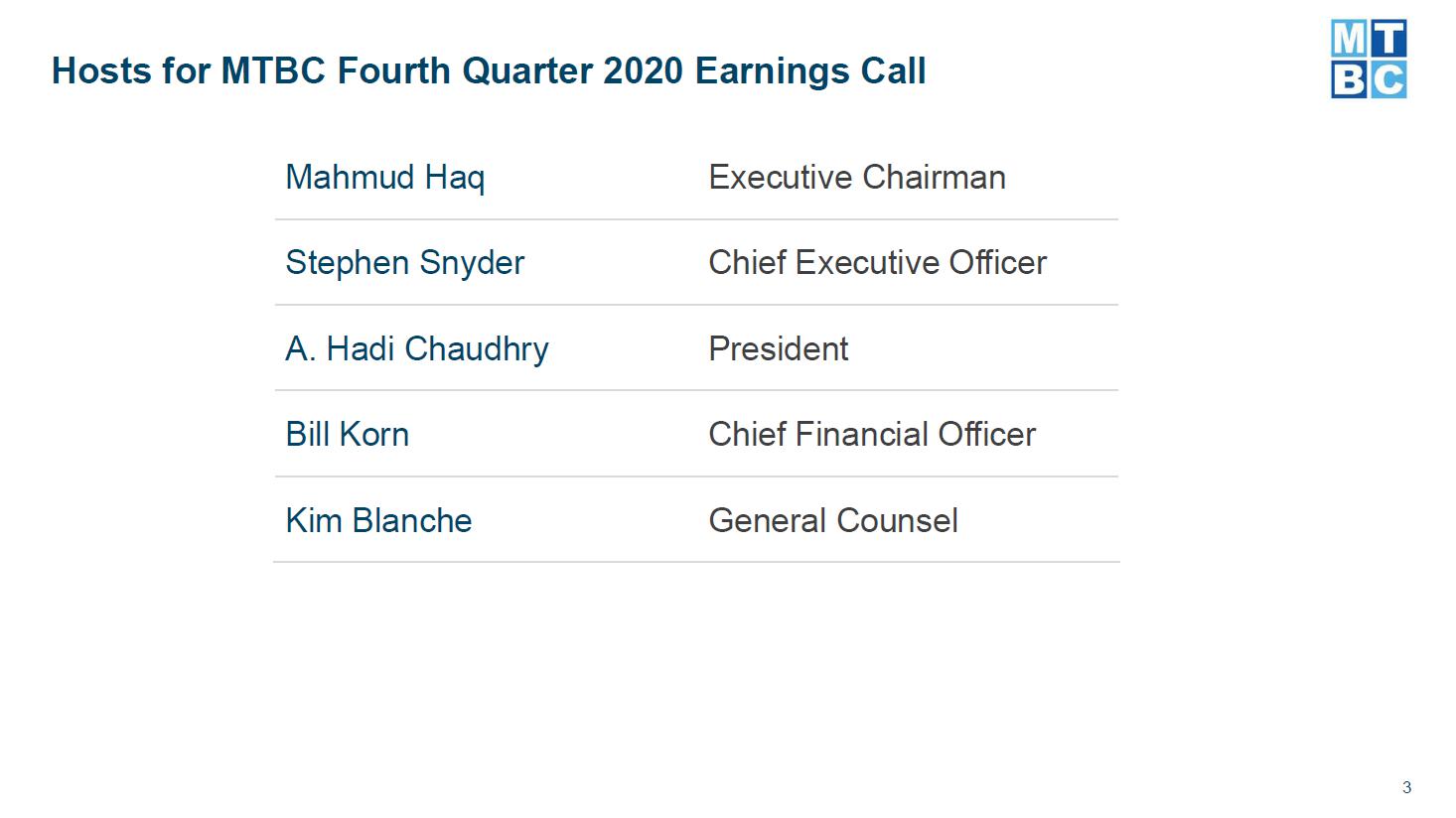This screenshot has width=1456, height=818.
Task: Click the letter B tile in logo
Action: point(1349,79)
